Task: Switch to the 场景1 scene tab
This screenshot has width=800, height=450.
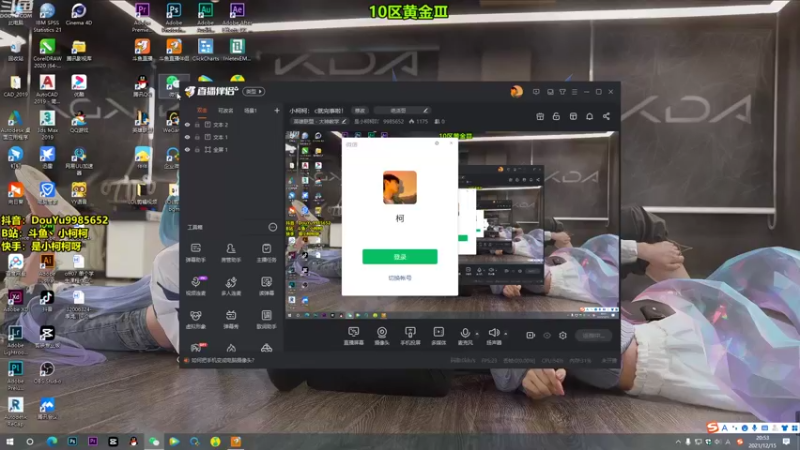Action: coord(250,110)
